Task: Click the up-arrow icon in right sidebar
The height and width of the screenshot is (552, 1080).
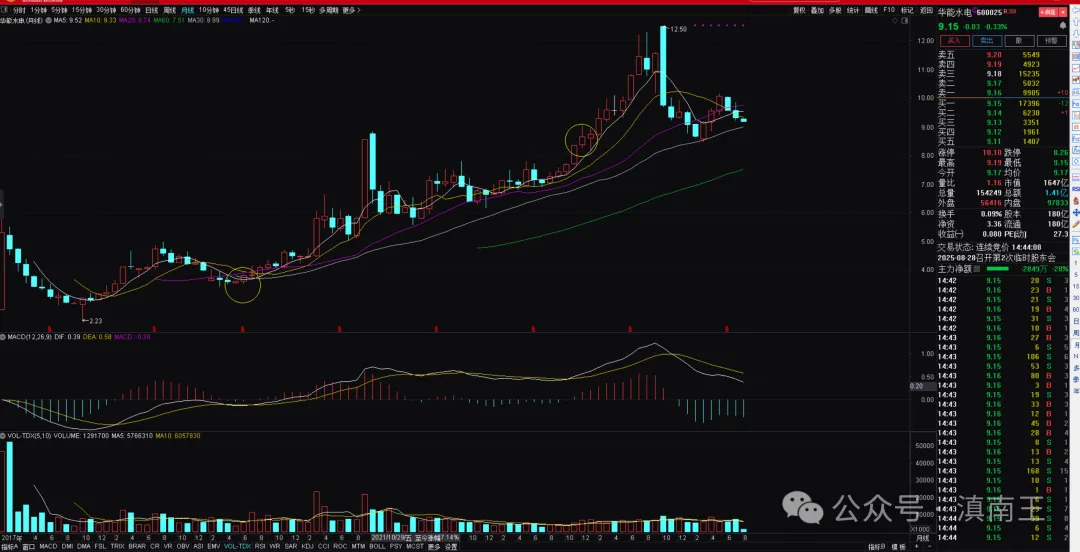Action: point(1074,21)
